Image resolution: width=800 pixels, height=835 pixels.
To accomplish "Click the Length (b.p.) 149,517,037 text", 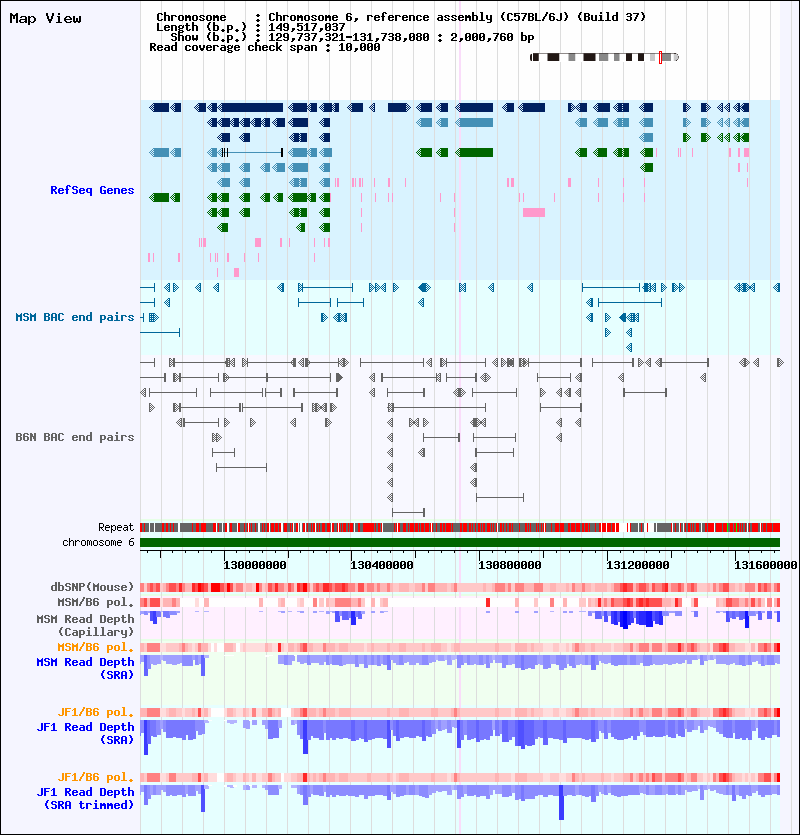I will pos(250,27).
